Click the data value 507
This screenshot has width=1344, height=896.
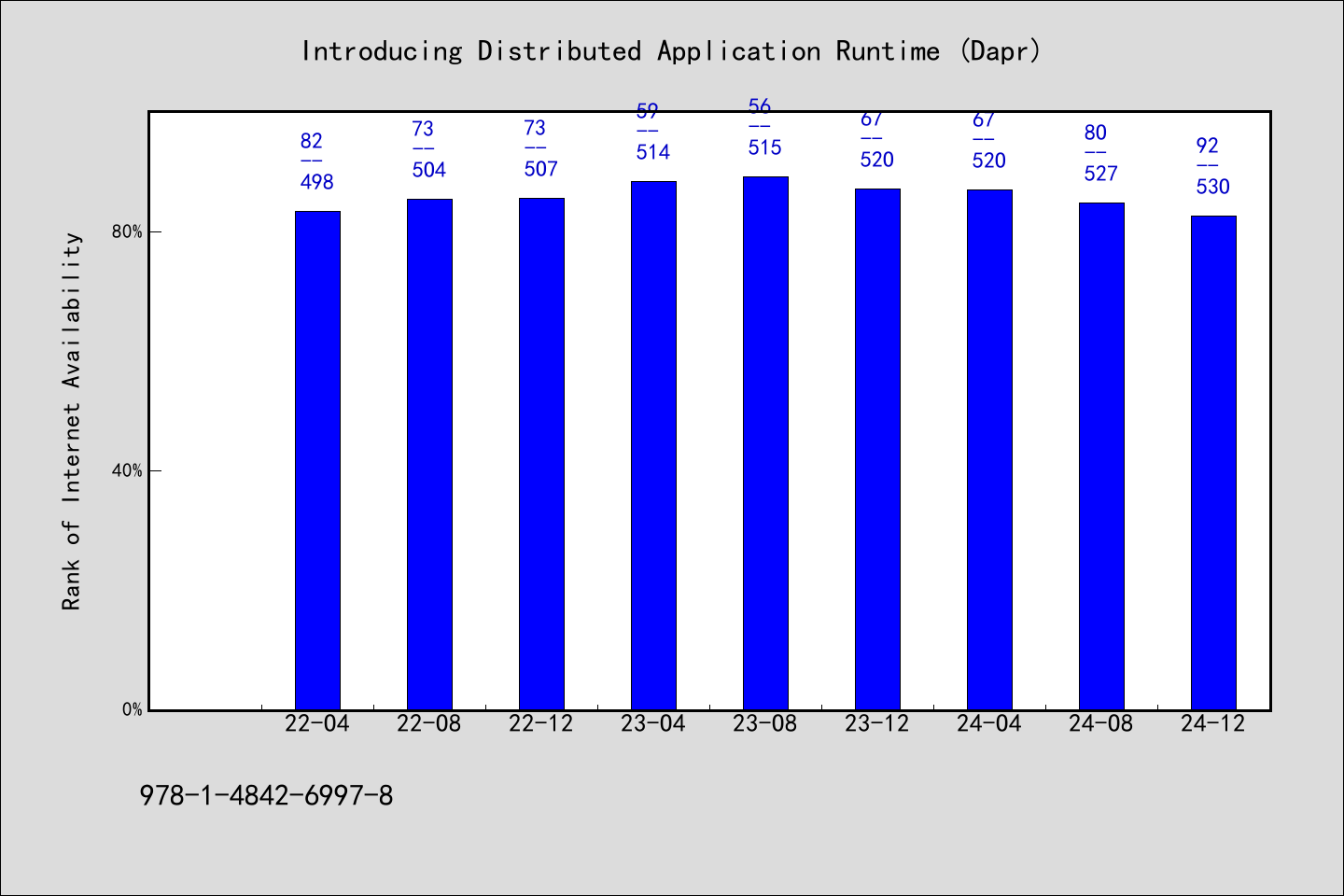(x=541, y=169)
